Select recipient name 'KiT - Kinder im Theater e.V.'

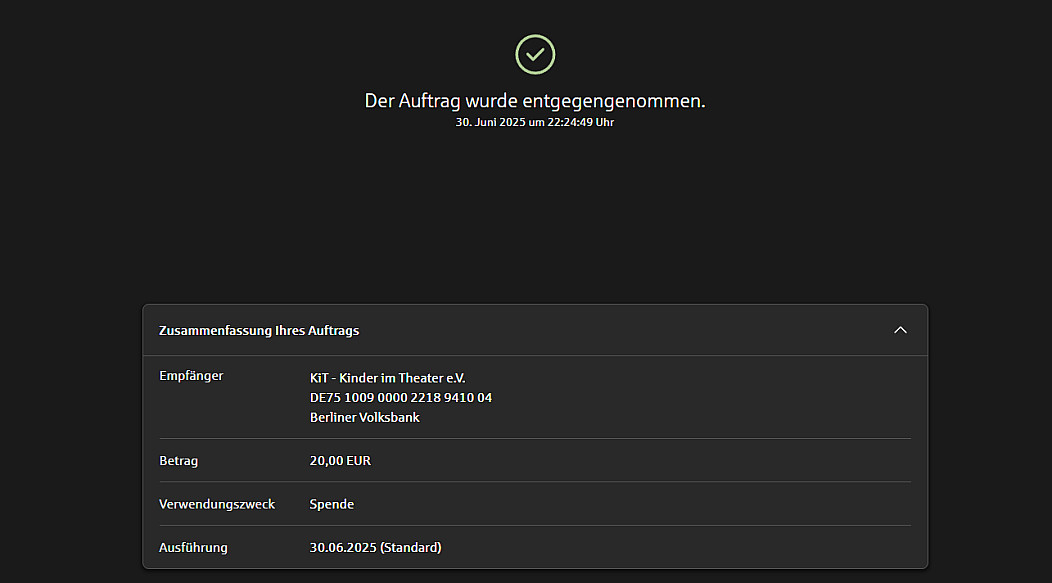388,378
